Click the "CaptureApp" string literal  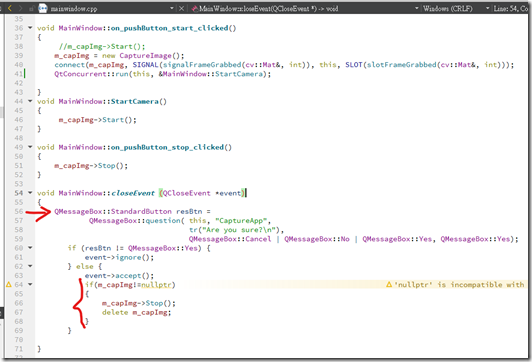241,221
